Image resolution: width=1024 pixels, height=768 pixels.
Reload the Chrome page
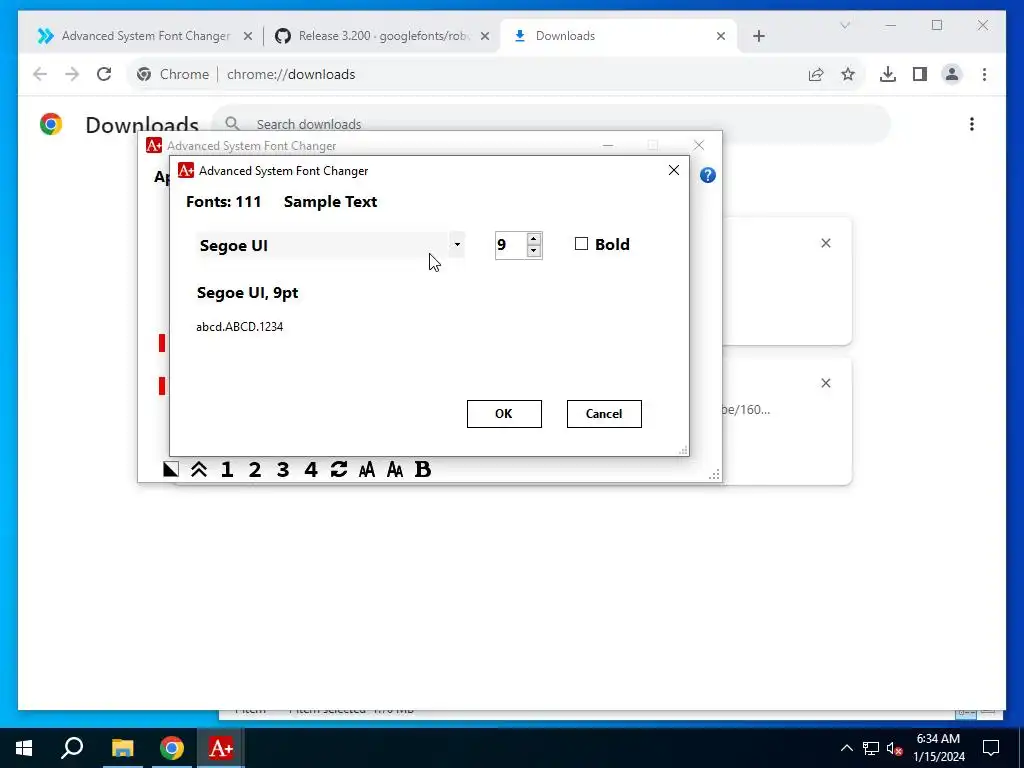(x=104, y=74)
